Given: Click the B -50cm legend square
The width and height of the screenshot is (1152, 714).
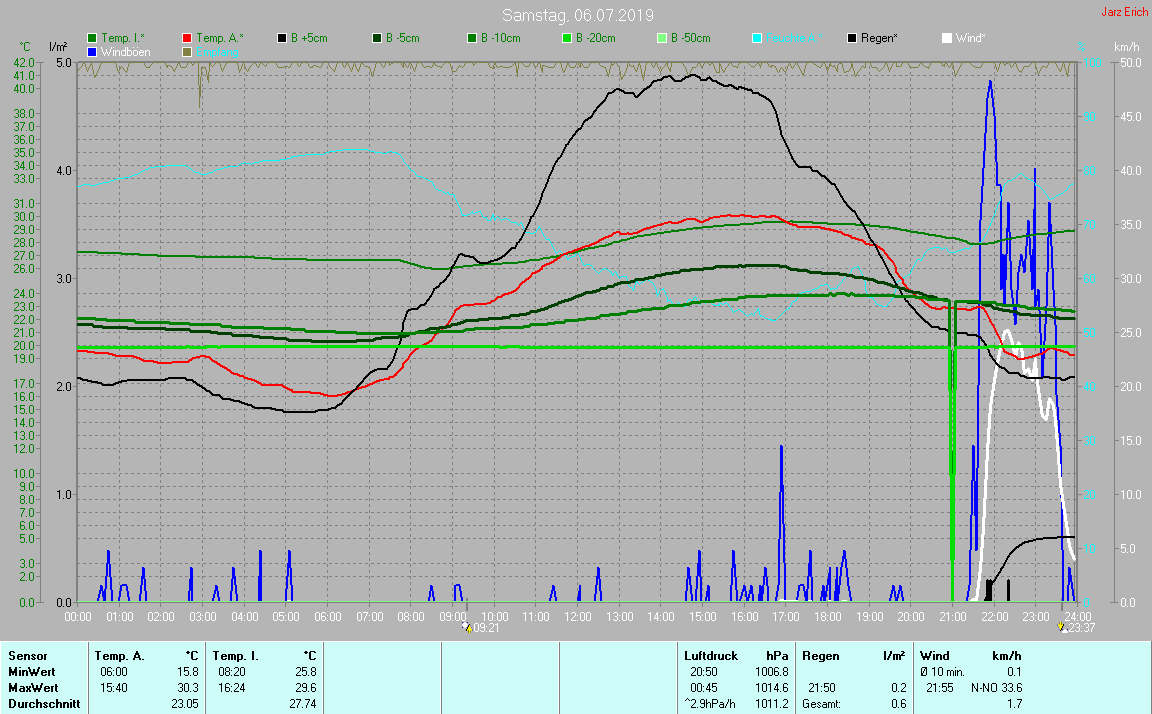Looking at the screenshot, I should [x=662, y=38].
